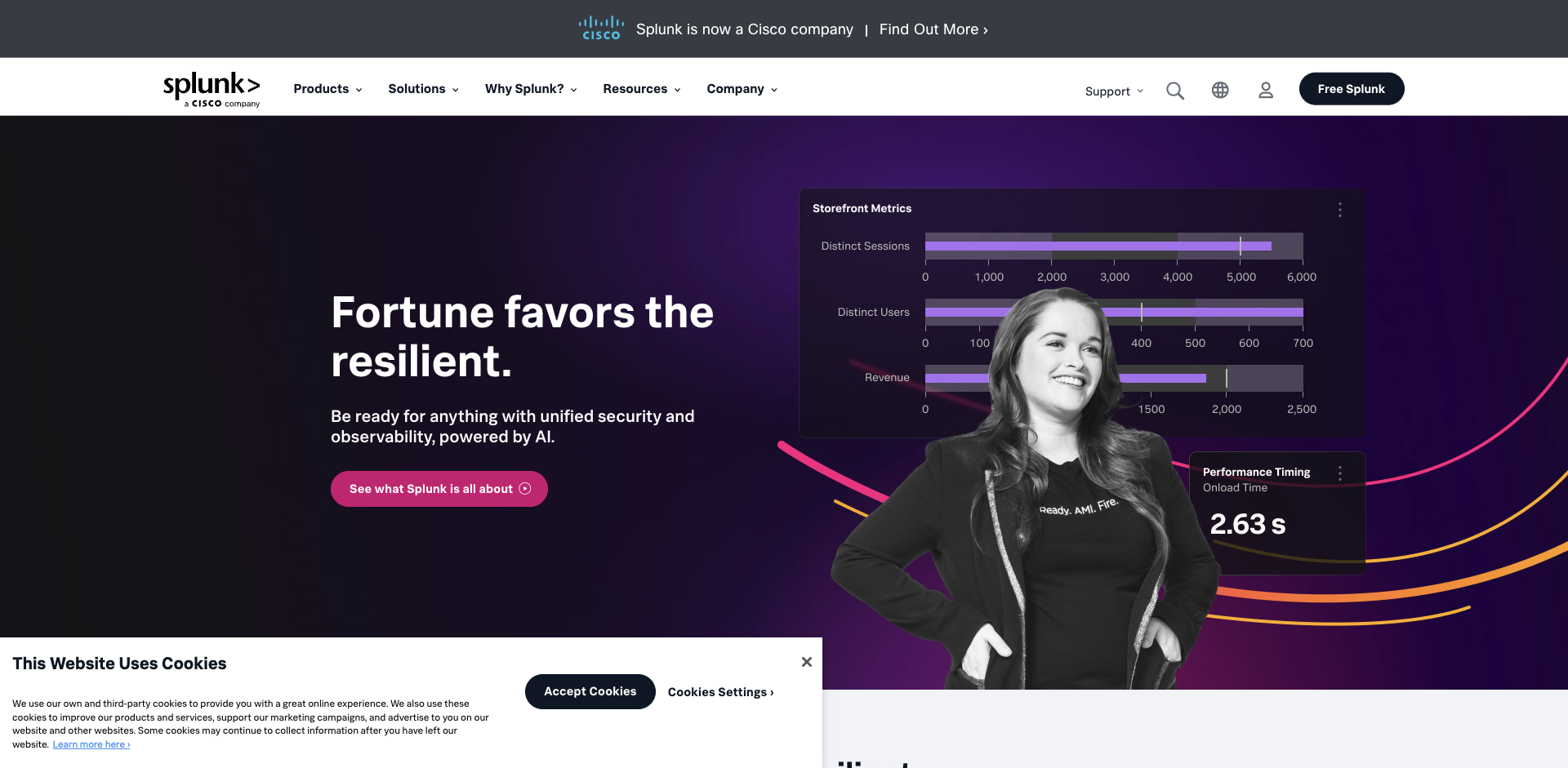Click the Cisco logo in top banner
Viewport: 1568px width, 768px height.
[601, 28]
